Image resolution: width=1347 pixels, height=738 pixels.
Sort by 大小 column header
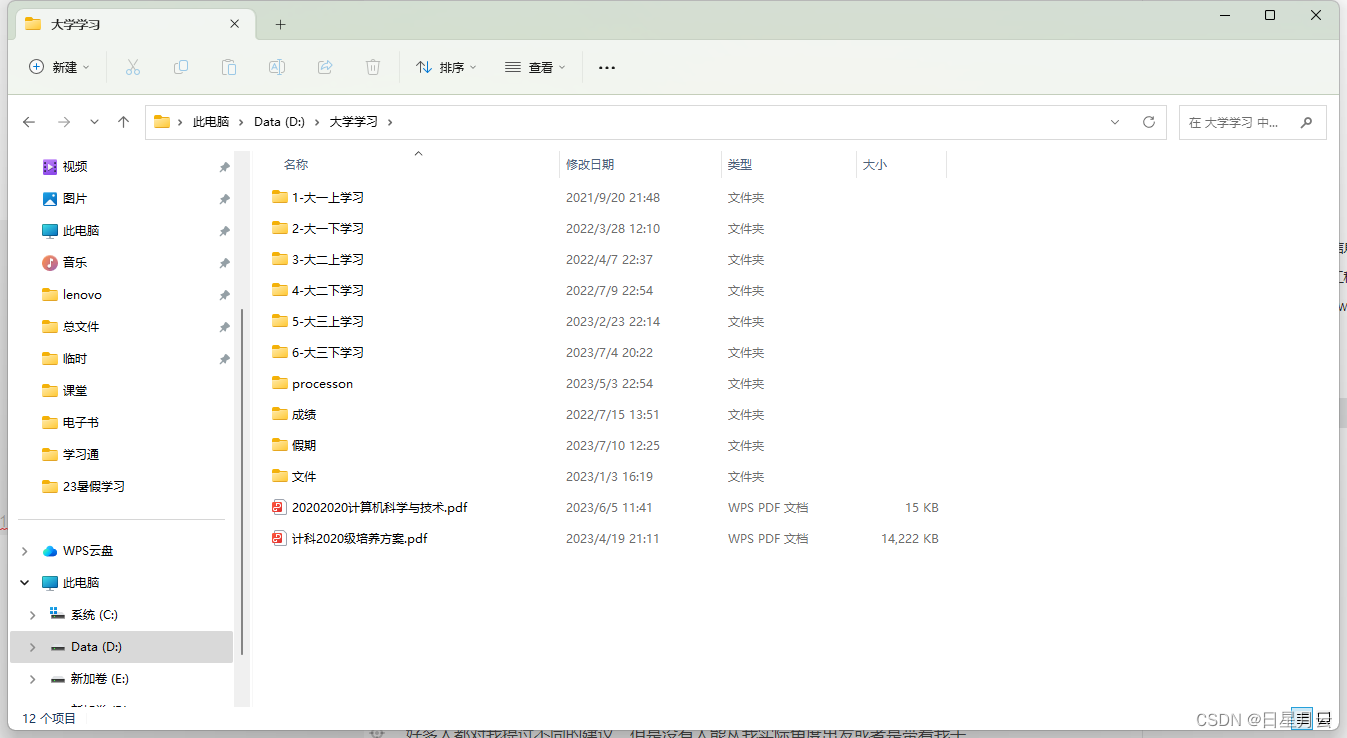[x=875, y=165]
